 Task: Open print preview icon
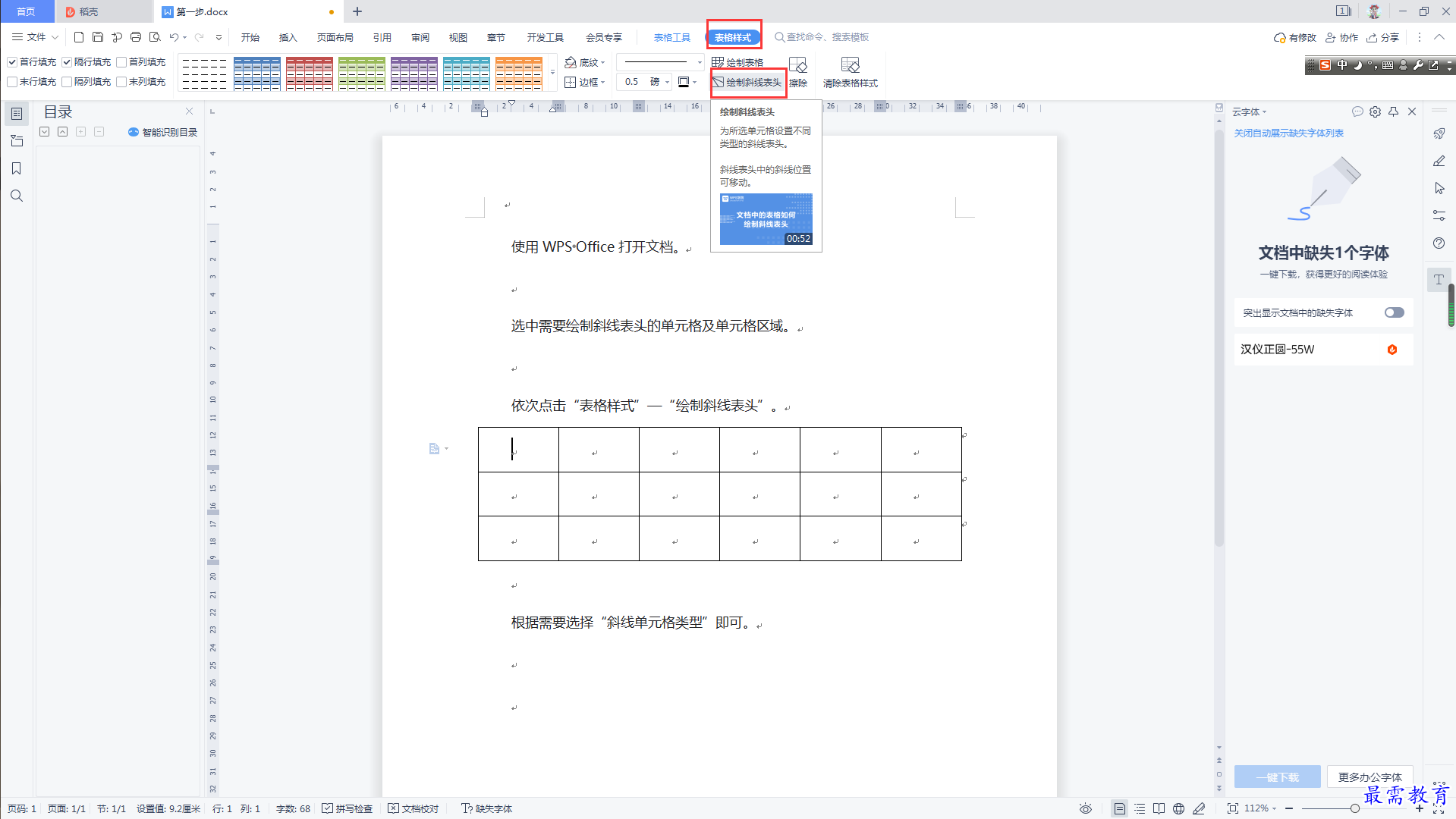[x=155, y=36]
